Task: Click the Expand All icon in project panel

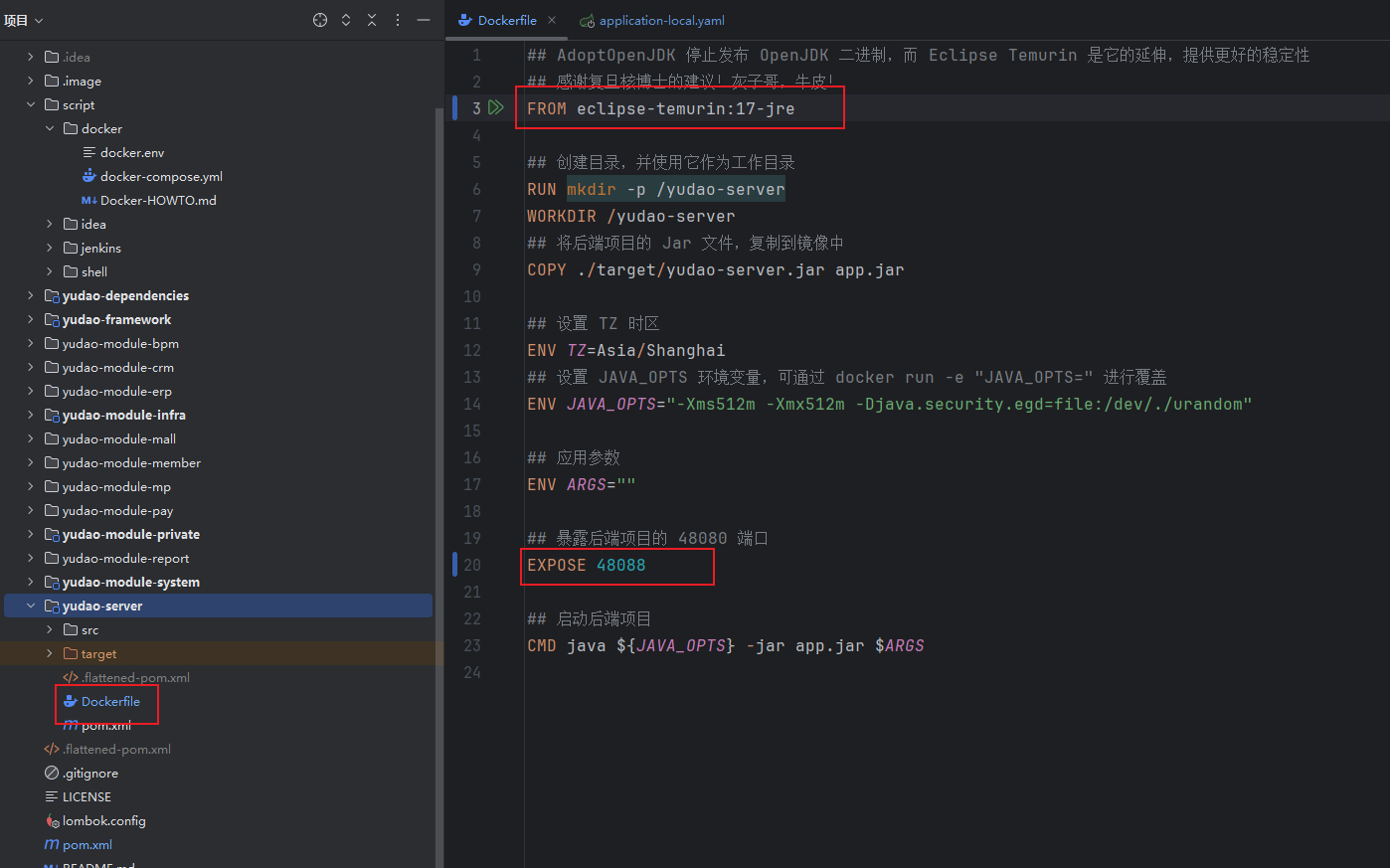Action: (x=346, y=20)
